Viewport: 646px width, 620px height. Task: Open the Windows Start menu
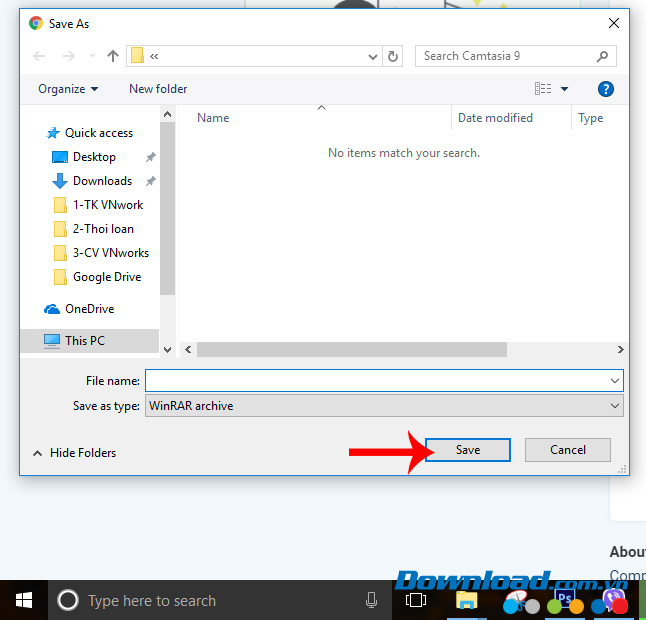click(24, 600)
